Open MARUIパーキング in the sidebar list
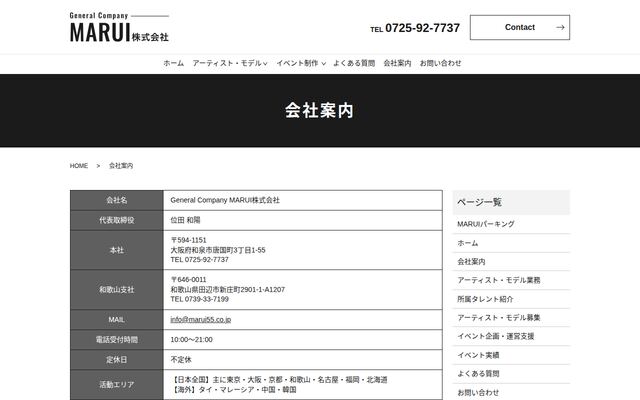 486,224
